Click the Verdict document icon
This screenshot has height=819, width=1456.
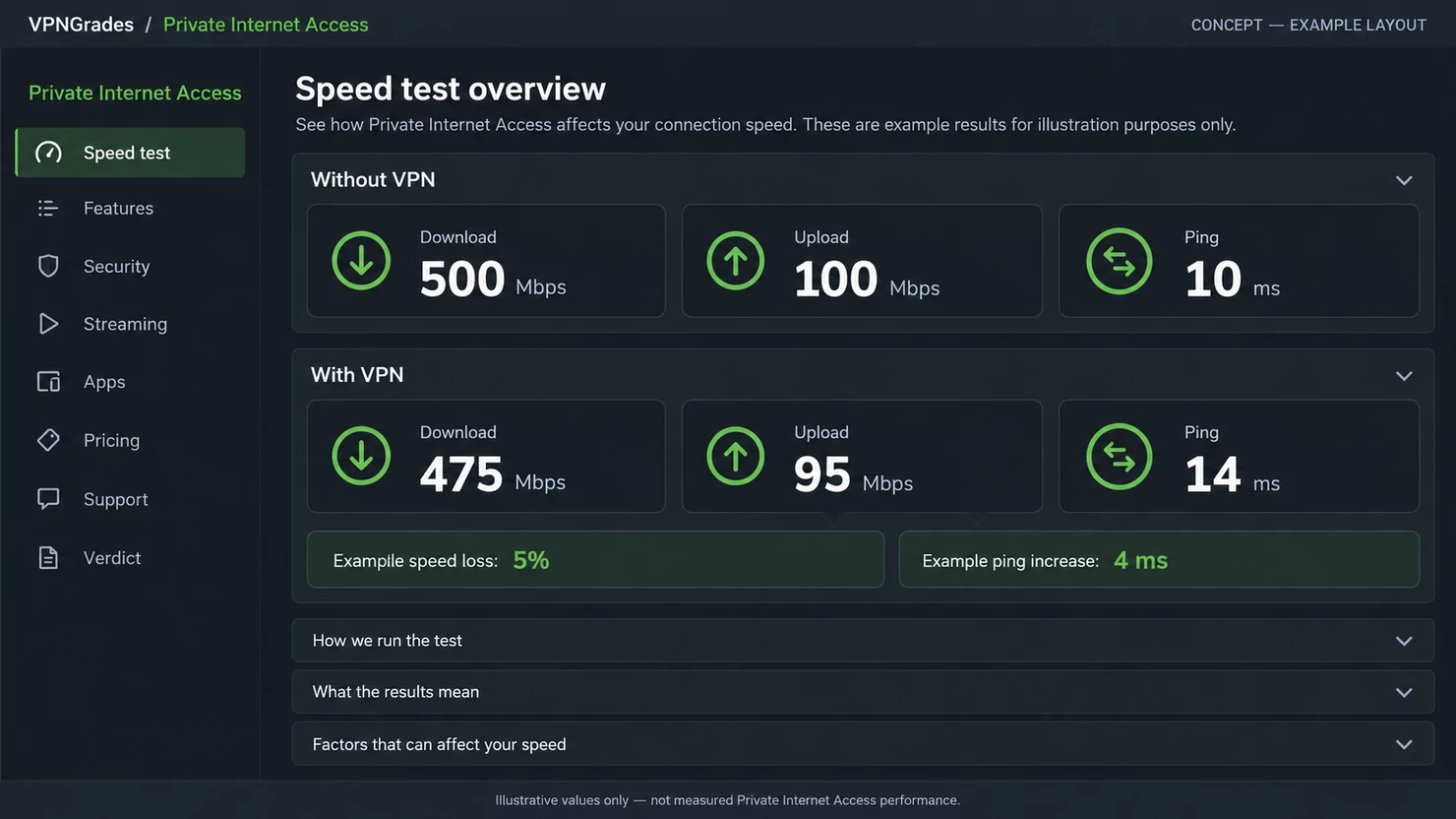[48, 558]
